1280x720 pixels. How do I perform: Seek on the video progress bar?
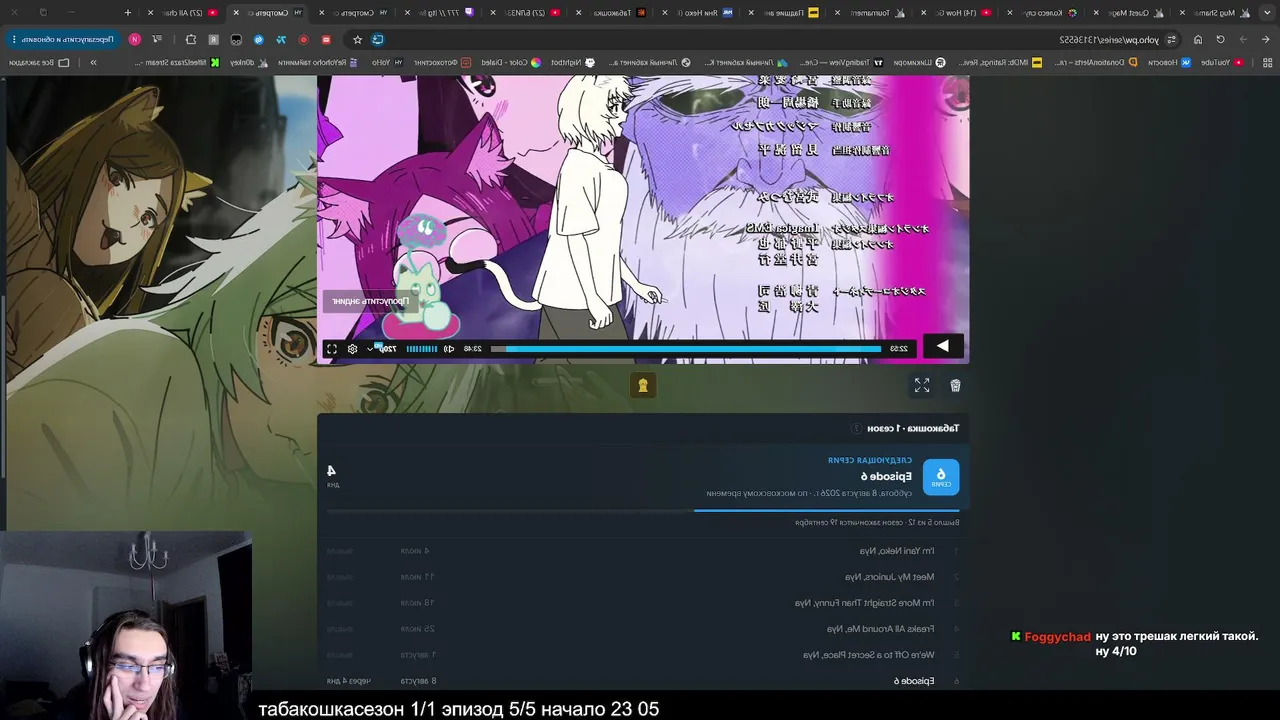[686, 349]
